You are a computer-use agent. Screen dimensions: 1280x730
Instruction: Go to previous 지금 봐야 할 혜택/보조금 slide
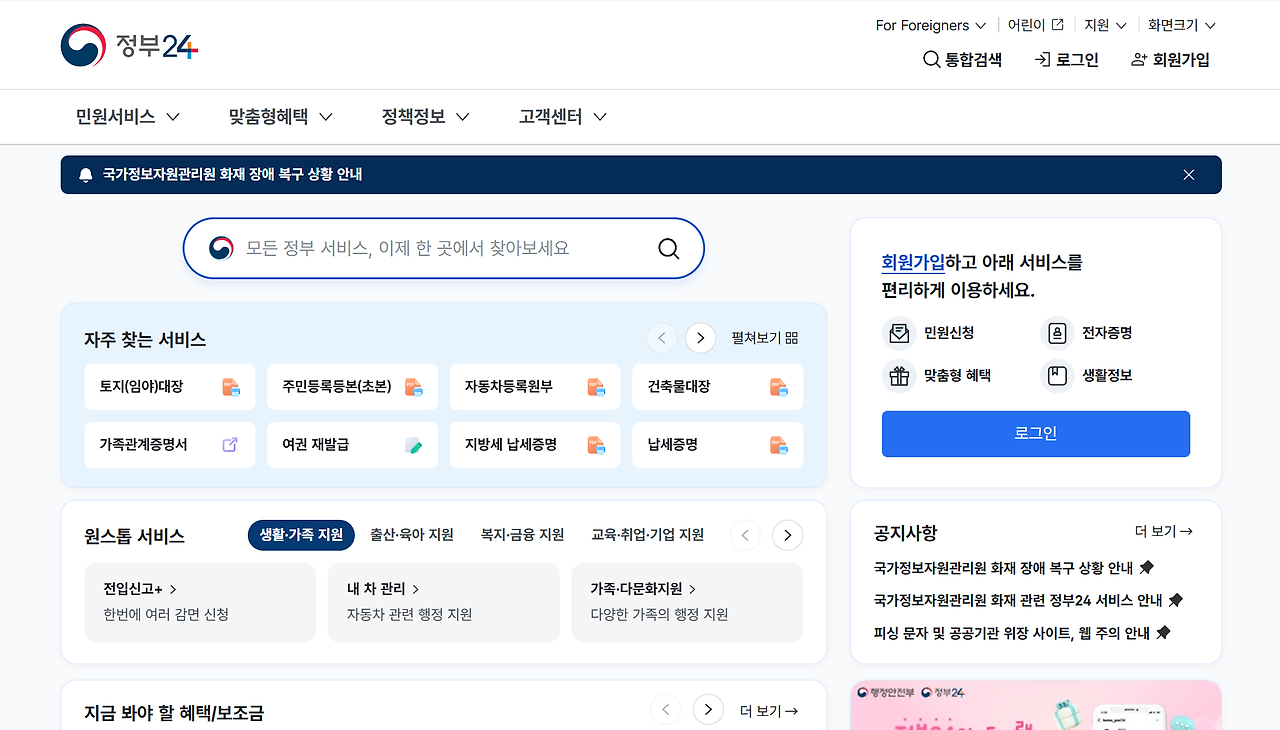coord(666,710)
